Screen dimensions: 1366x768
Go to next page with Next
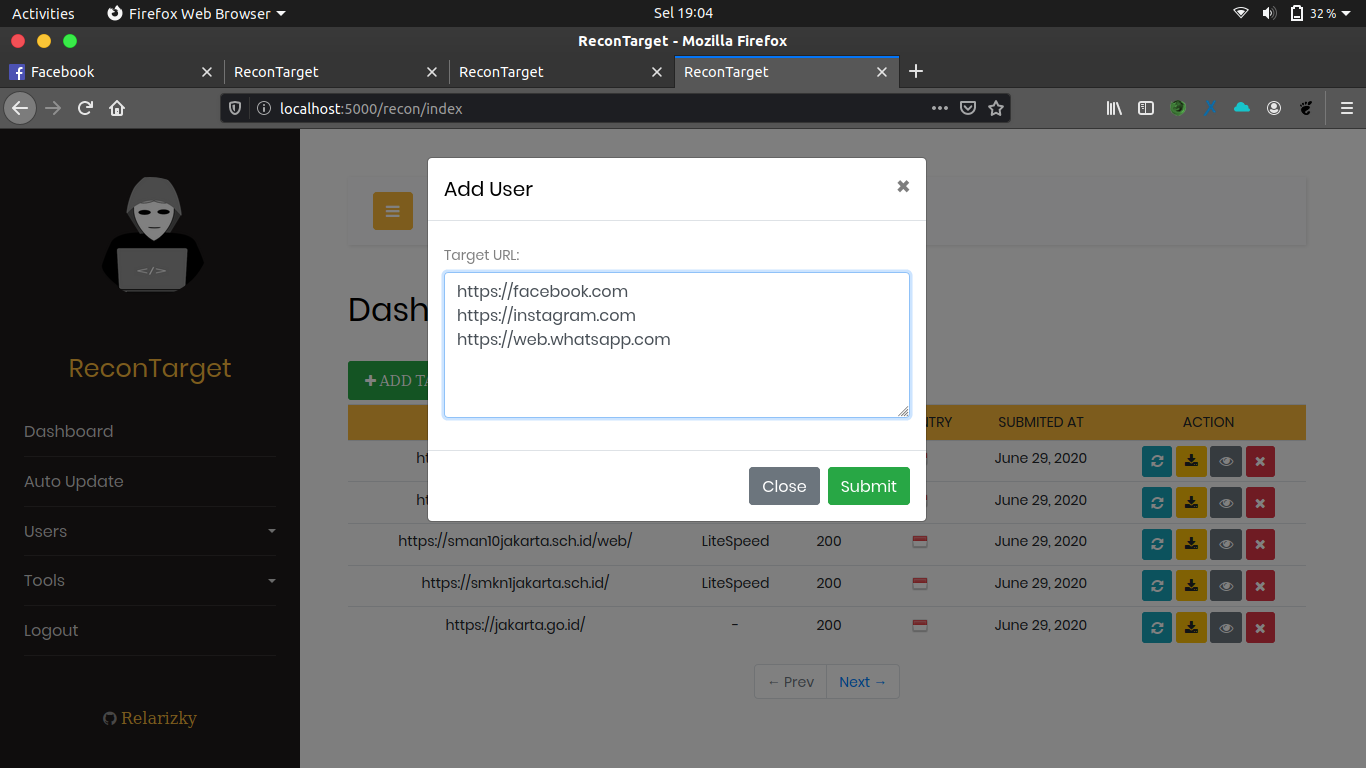coord(863,682)
